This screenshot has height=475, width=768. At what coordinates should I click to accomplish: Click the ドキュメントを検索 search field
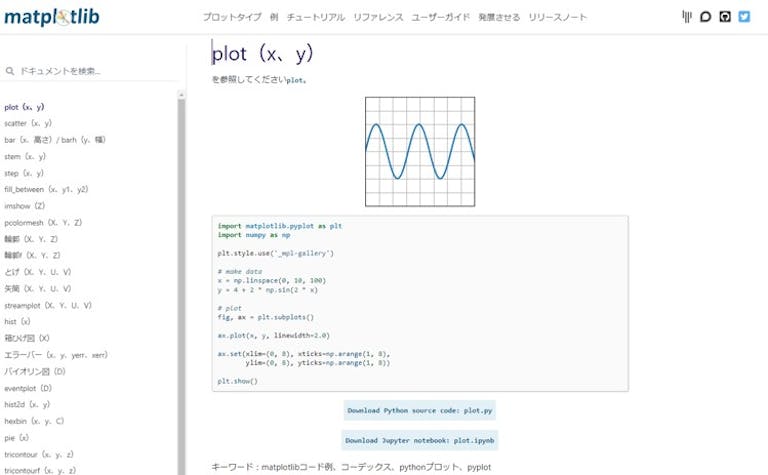[x=93, y=71]
